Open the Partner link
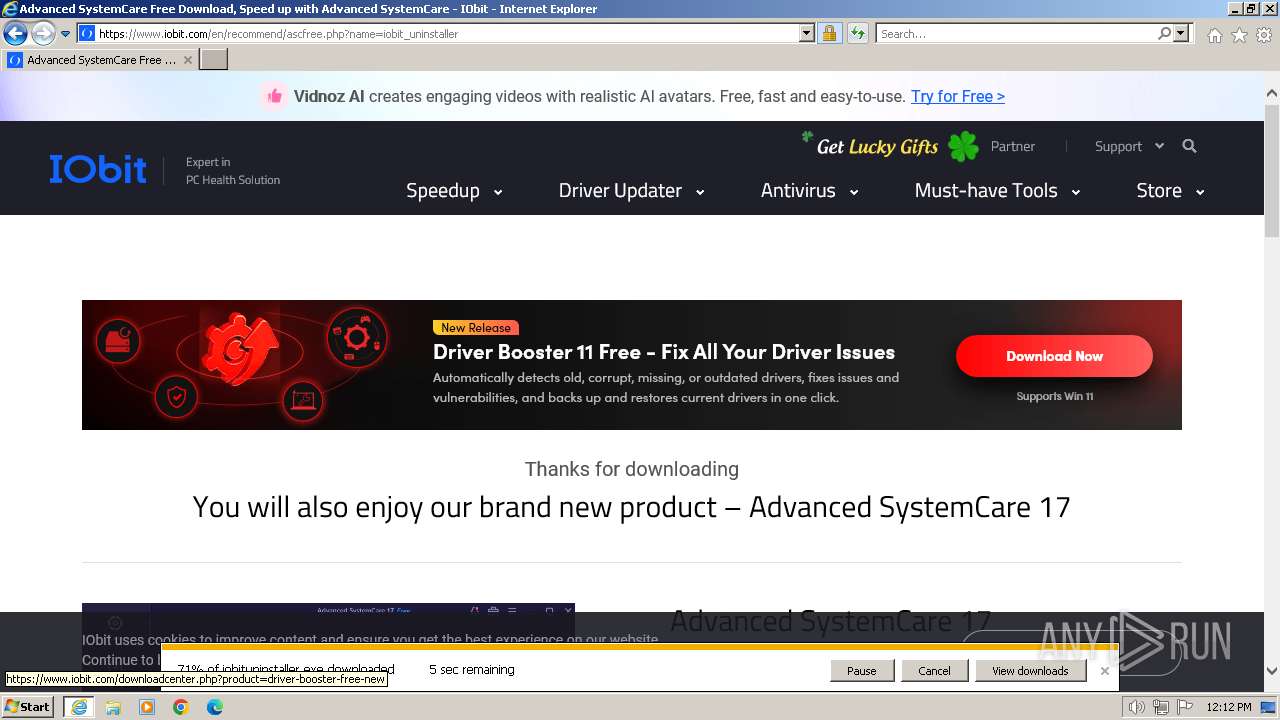This screenshot has width=1280, height=720. coord(1012,146)
